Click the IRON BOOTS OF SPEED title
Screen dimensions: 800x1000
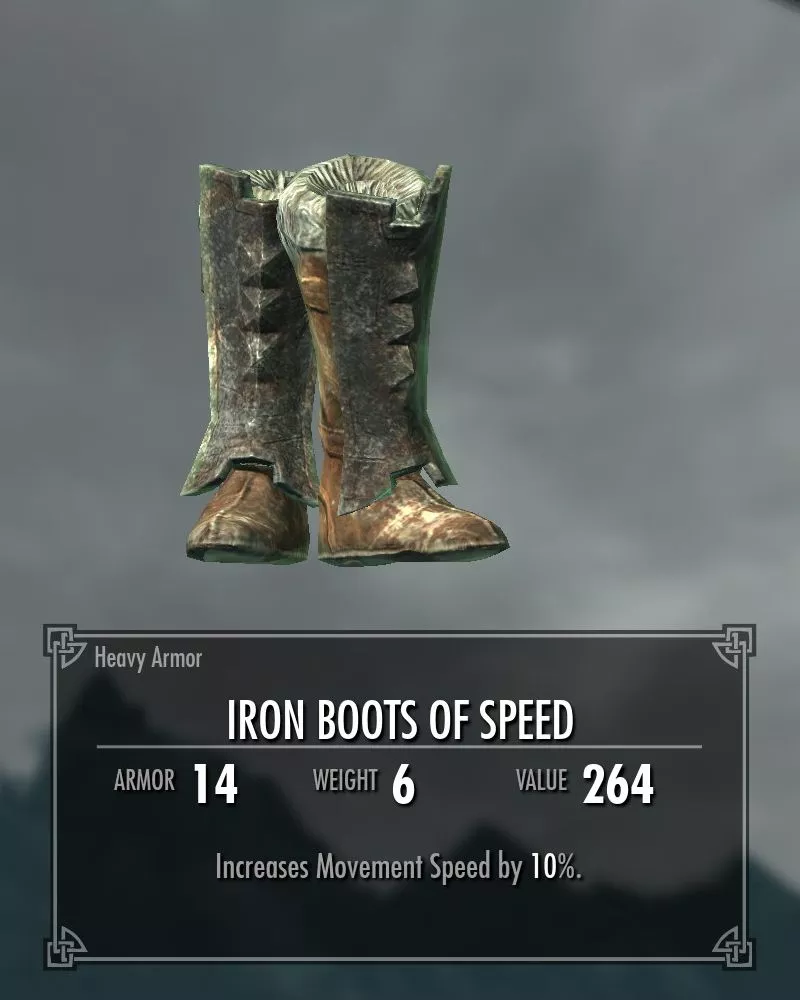pyautogui.click(x=401, y=720)
